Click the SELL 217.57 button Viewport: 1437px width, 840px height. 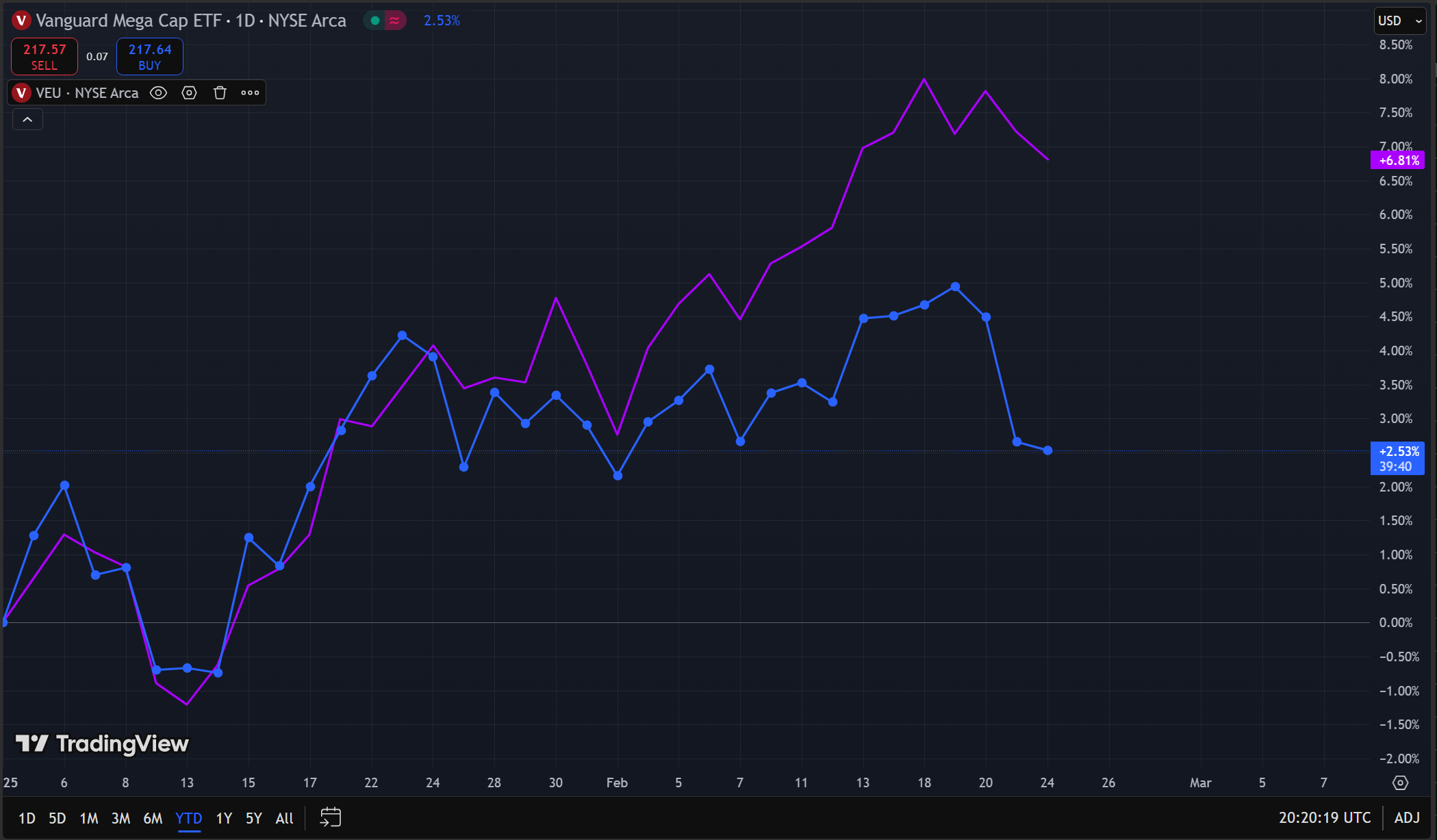click(44, 57)
